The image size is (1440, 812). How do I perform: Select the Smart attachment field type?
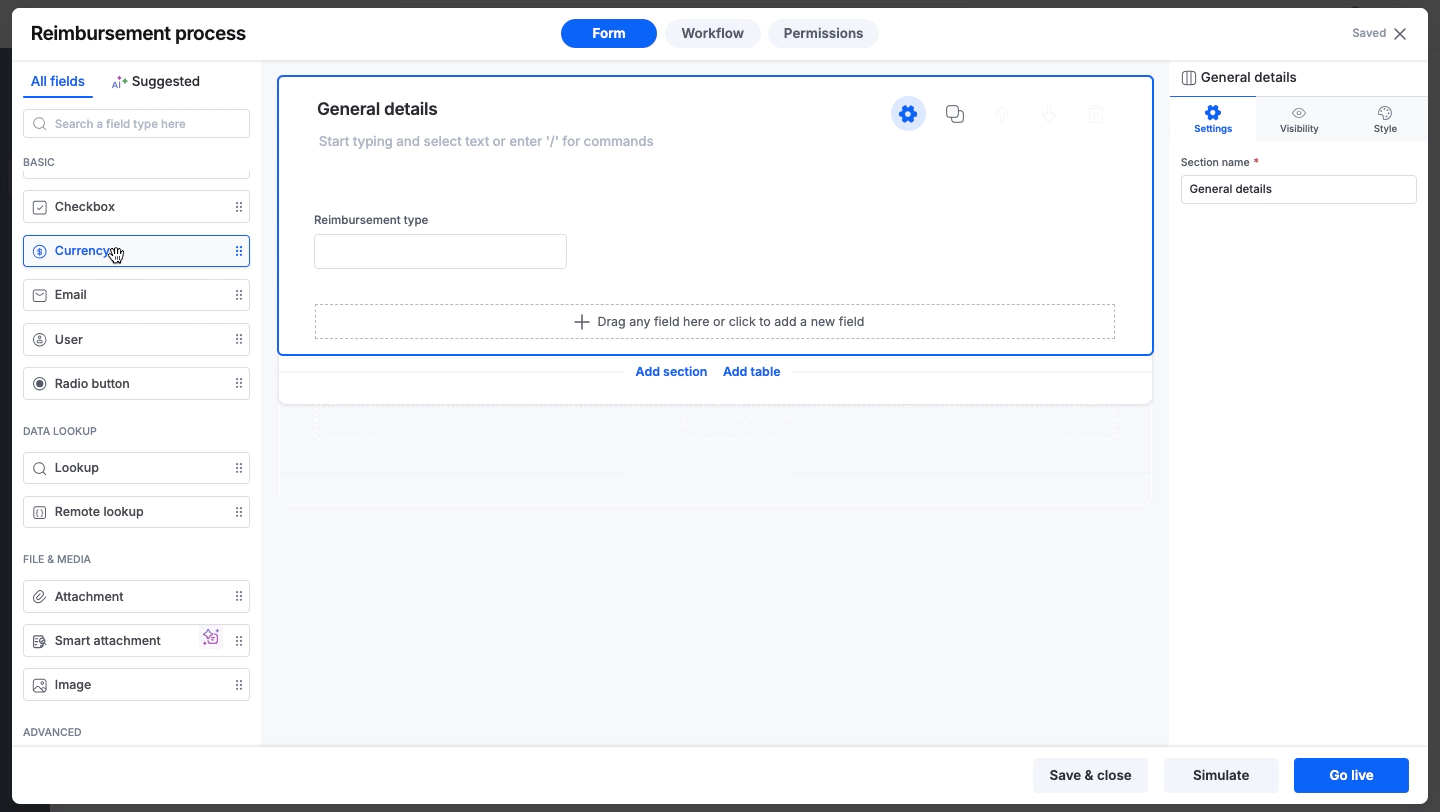click(136, 641)
